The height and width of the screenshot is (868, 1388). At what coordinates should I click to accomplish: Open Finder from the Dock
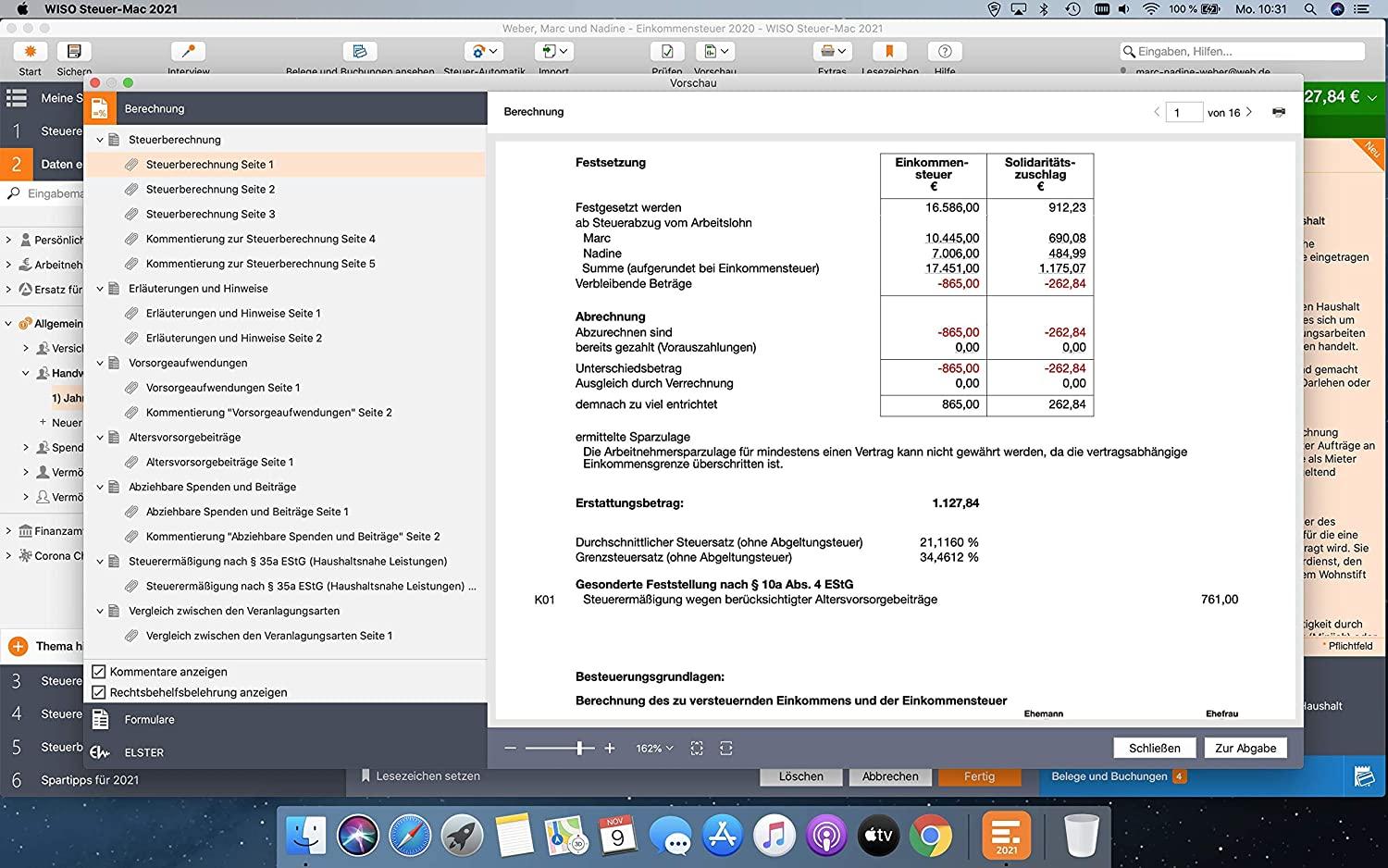tap(305, 837)
